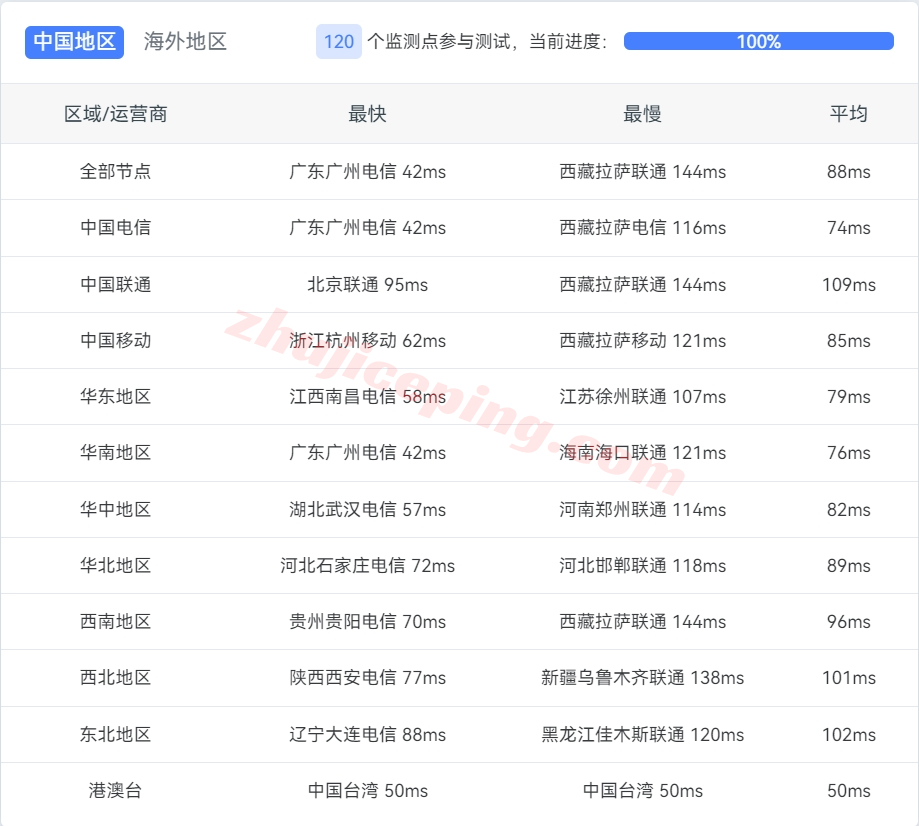Click the 88ms average for 全部节点

click(849, 171)
